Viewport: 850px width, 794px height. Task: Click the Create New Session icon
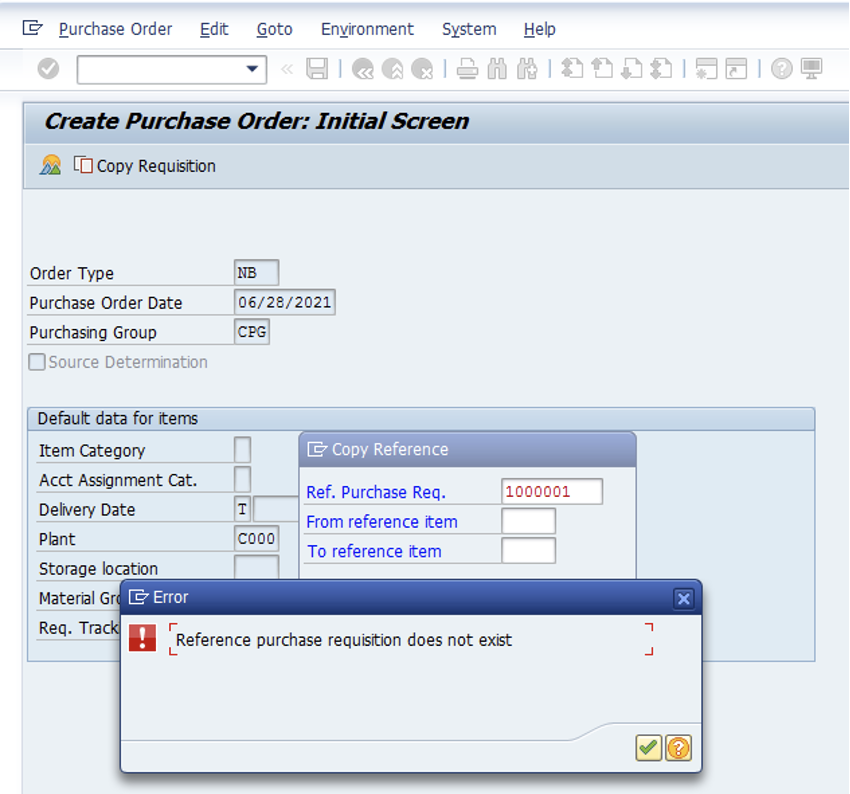[x=706, y=69]
